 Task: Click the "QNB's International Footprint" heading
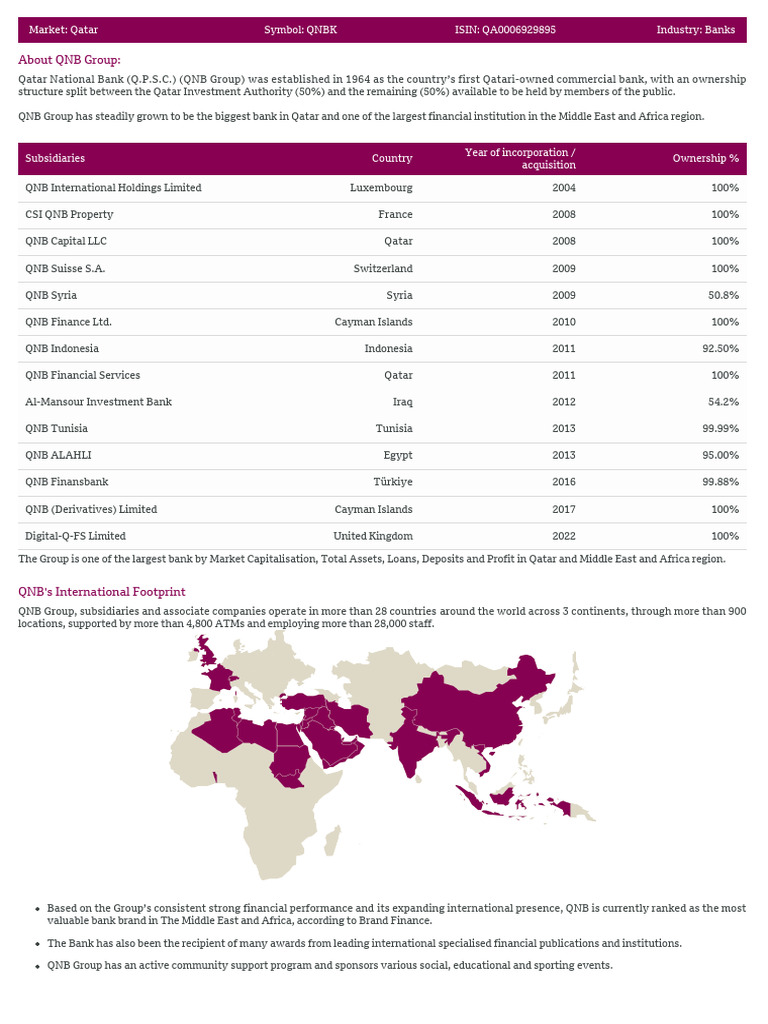coord(101,592)
